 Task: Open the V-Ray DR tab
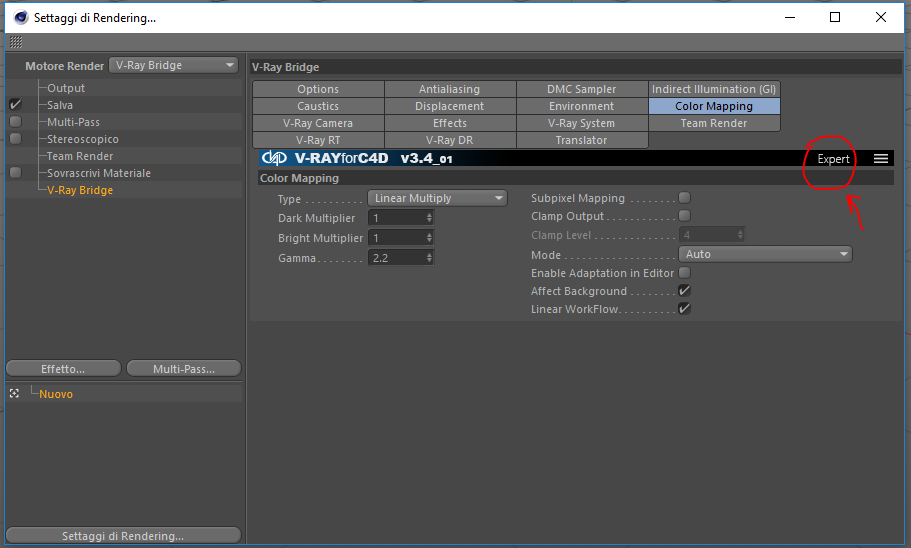[x=450, y=139]
